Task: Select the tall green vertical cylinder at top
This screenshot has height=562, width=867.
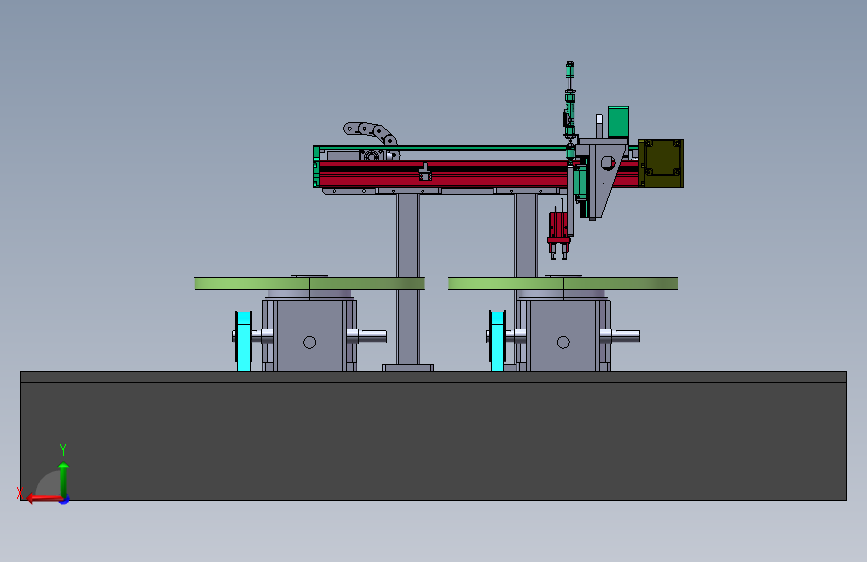Action: point(570,100)
